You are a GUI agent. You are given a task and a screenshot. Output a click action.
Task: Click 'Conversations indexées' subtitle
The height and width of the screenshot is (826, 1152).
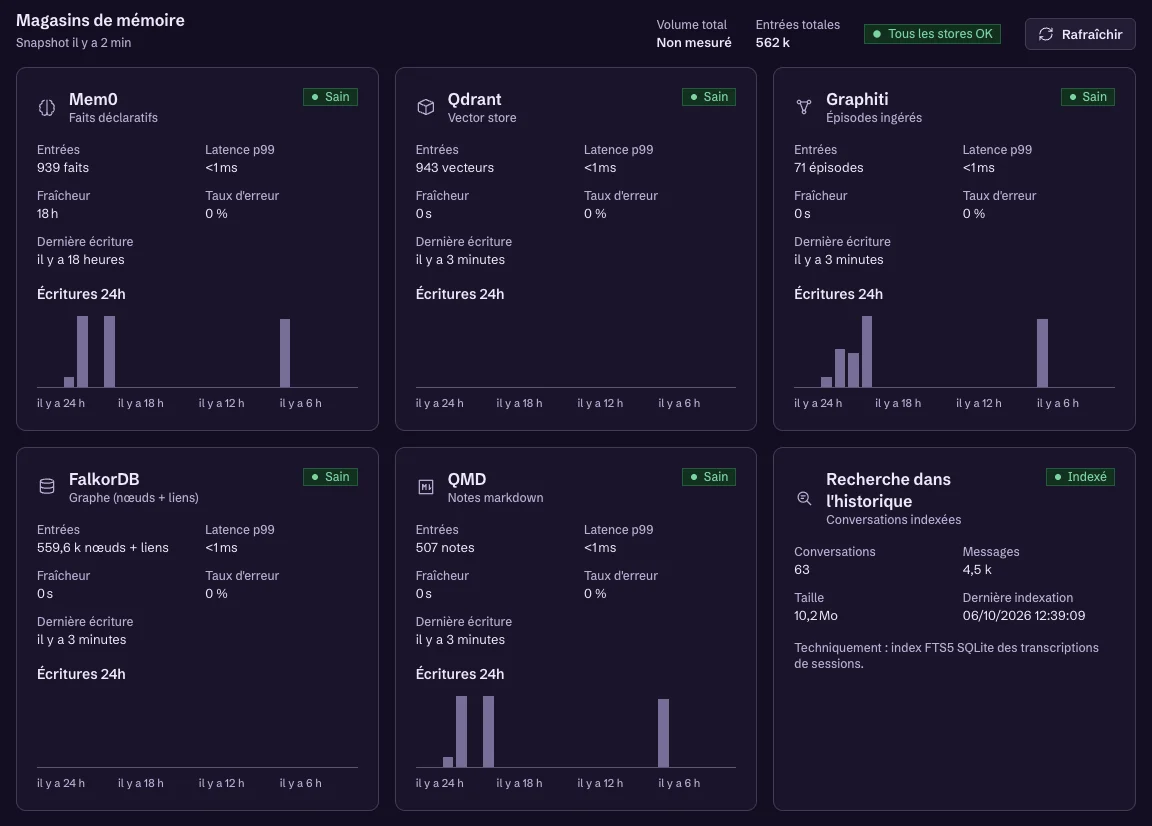click(x=893, y=520)
